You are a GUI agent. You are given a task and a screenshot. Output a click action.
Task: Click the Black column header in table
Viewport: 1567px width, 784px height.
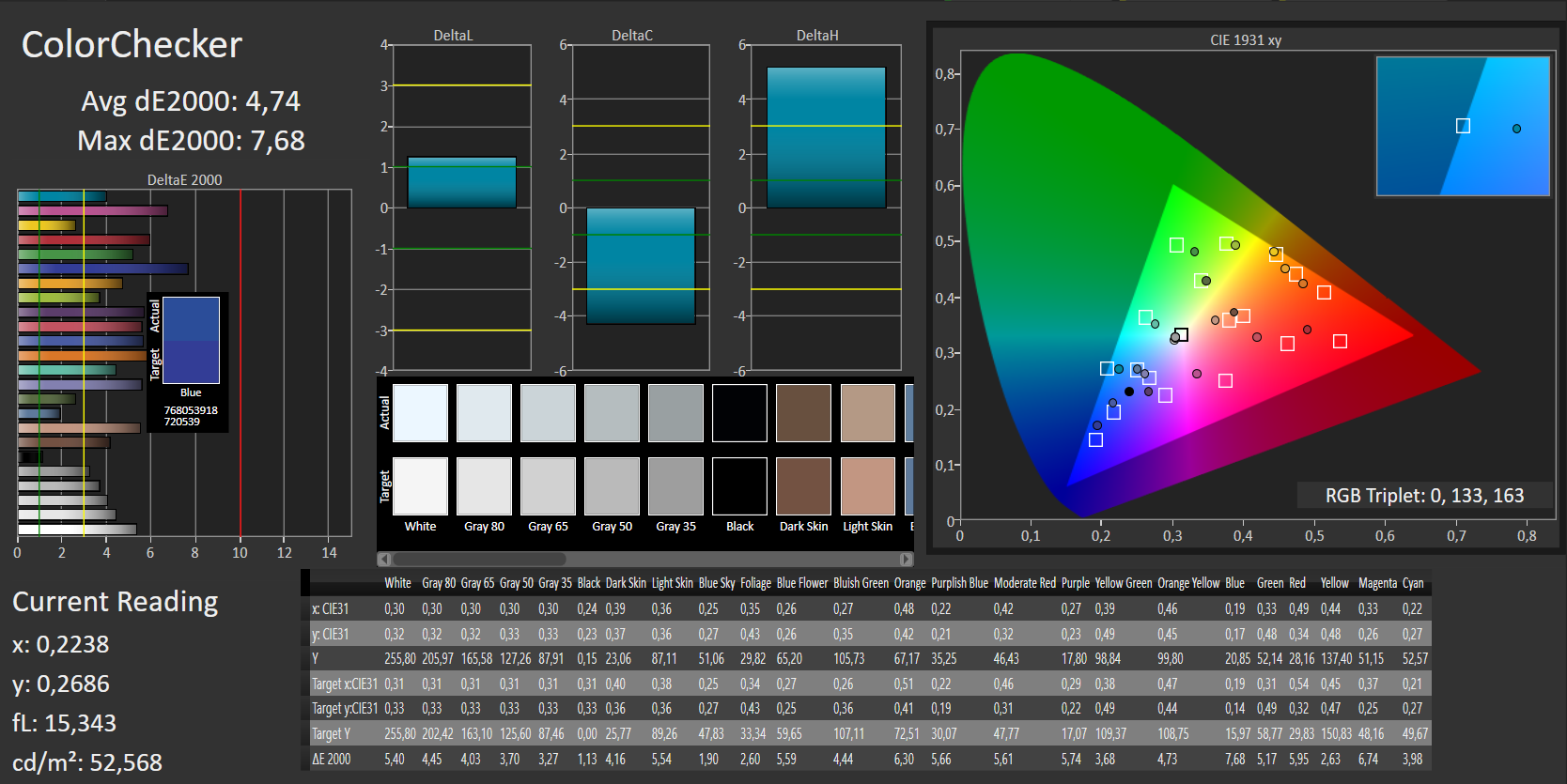point(588,583)
